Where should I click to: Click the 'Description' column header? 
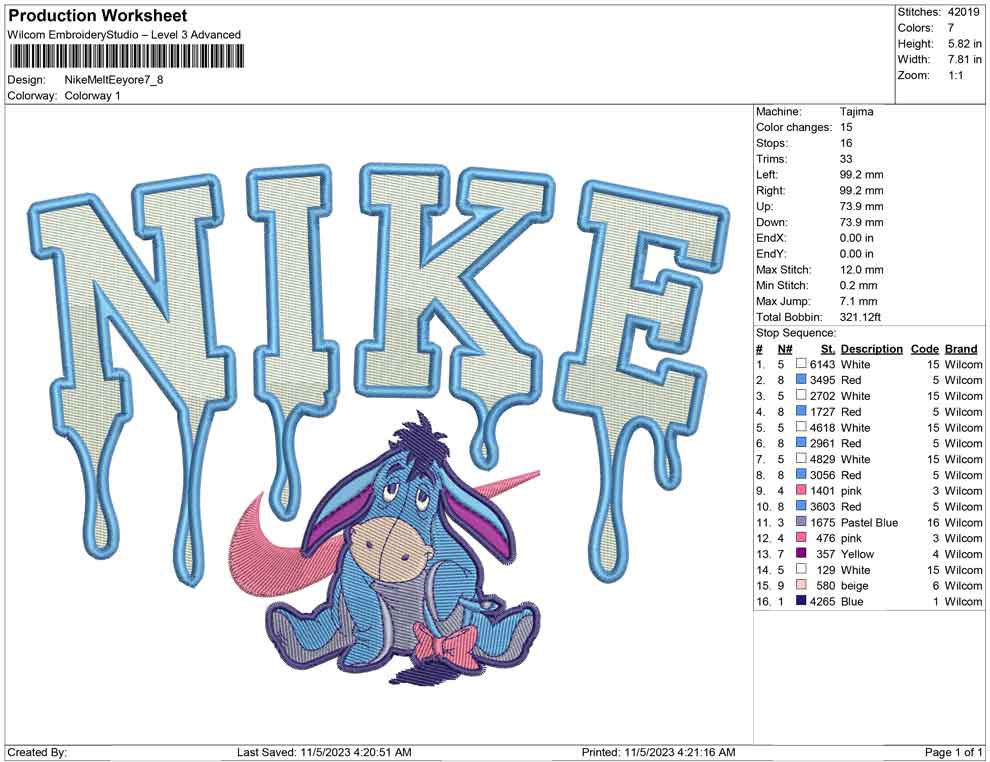coord(871,348)
